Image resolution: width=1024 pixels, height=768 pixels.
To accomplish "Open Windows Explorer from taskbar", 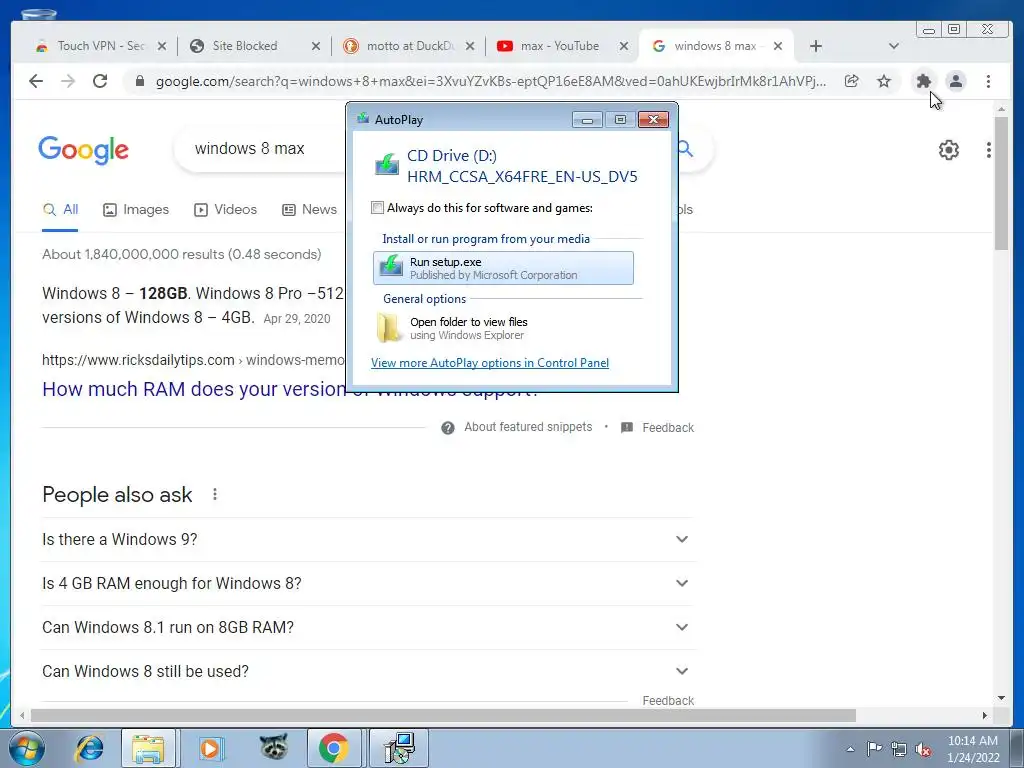I will tap(148, 748).
